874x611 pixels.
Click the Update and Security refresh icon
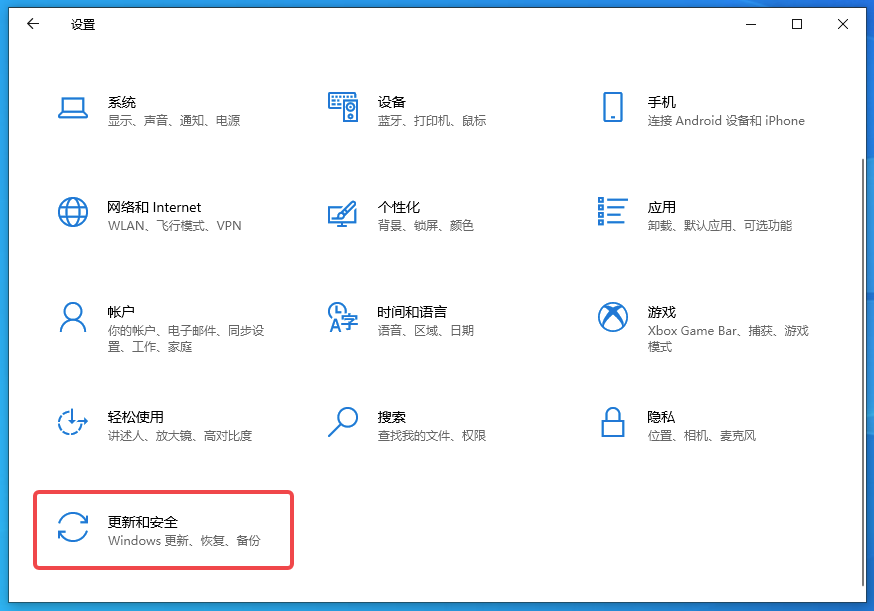73,527
